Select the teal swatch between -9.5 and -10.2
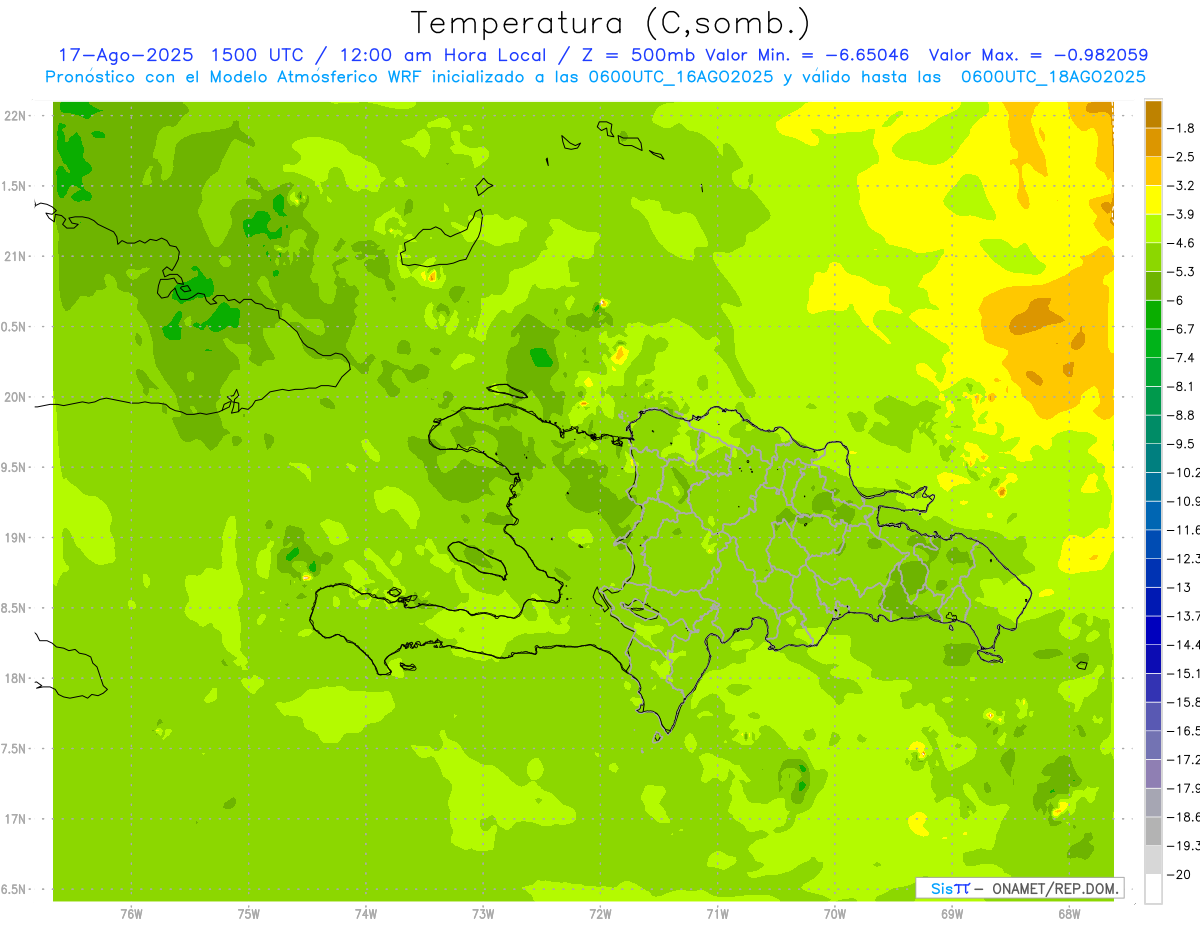Screen dimensions: 1200x927 [x=1153, y=458]
